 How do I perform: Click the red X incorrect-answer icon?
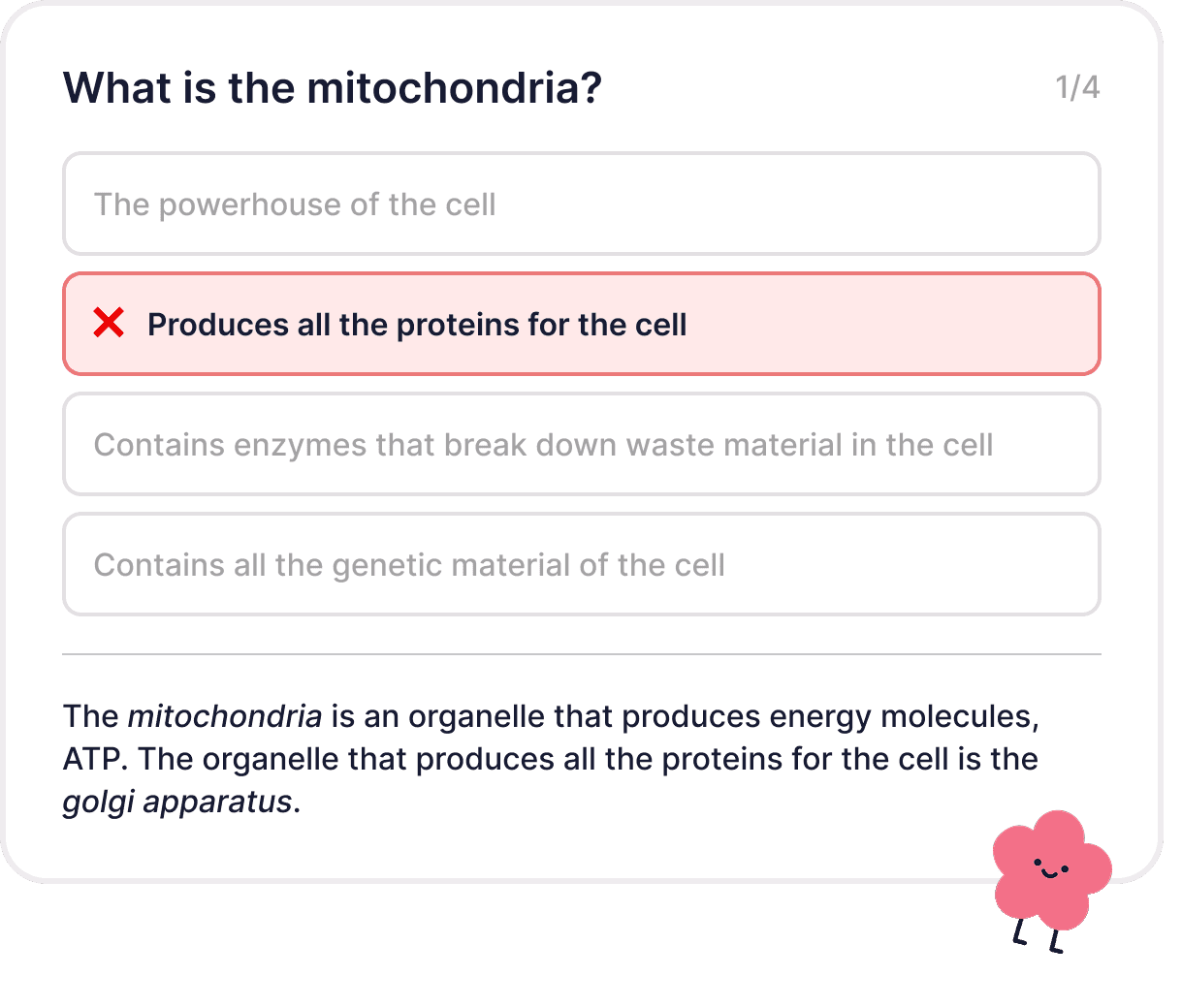click(x=109, y=323)
